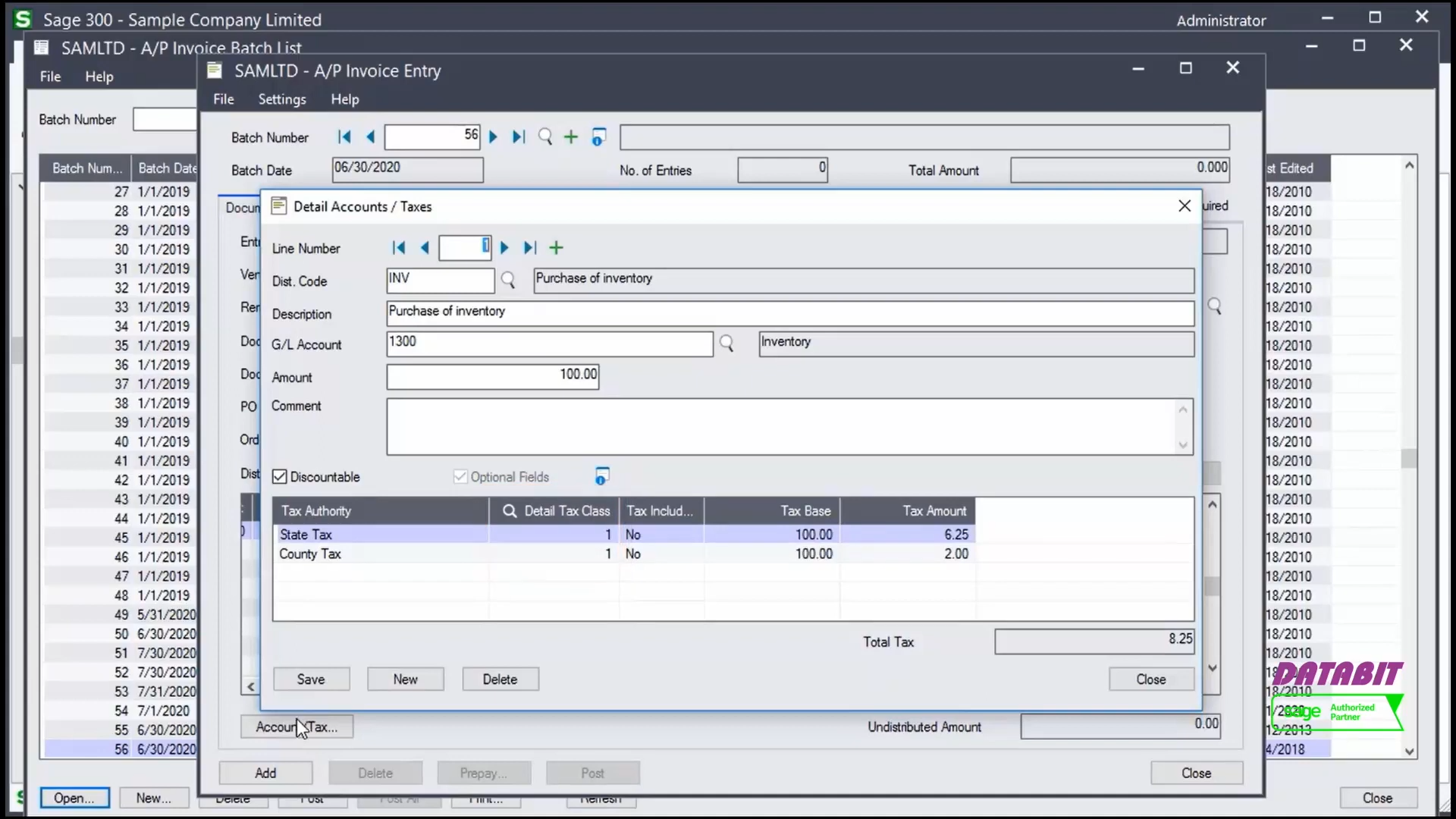Click the previous record navigation icon
The height and width of the screenshot is (819, 1456).
coord(423,247)
